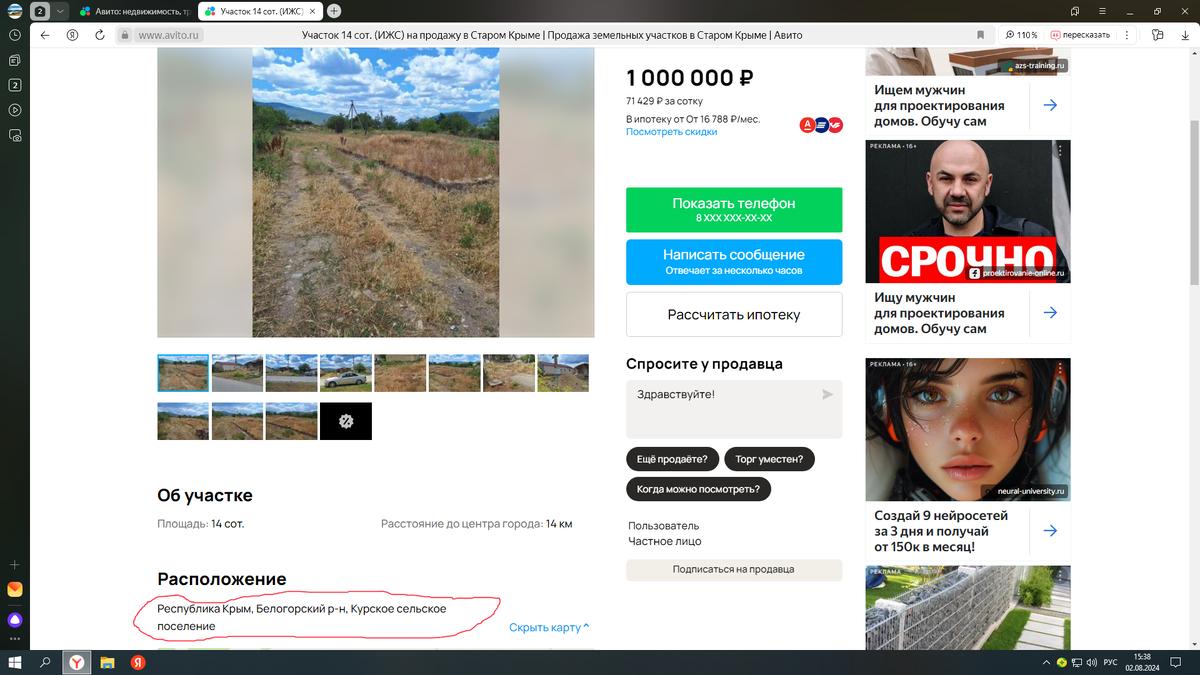The image size is (1200, 675).
Task: Open the Создай 9 нейросетей ad arrow
Action: [x=1050, y=531]
